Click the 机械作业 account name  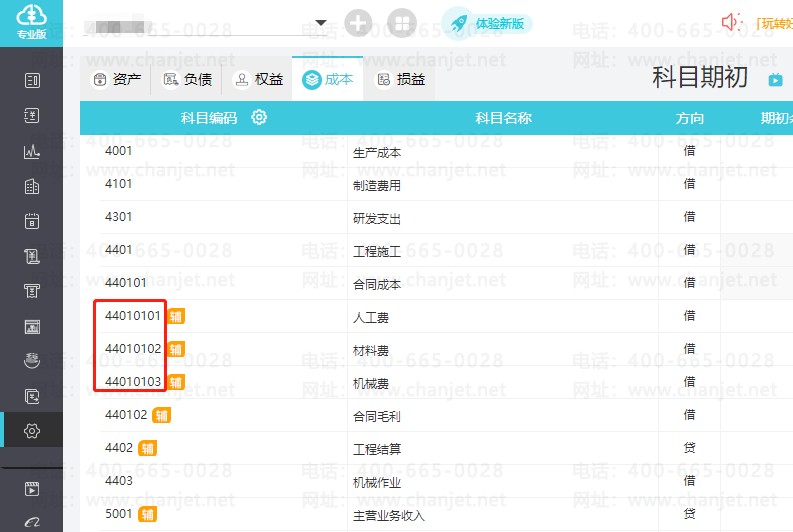377,482
